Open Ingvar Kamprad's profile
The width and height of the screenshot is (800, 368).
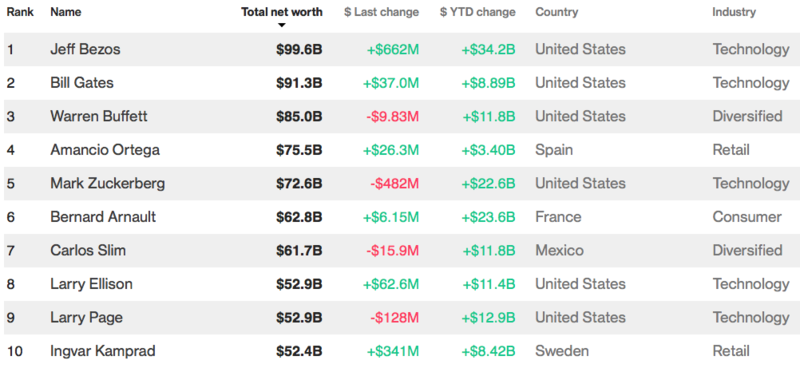103,351
